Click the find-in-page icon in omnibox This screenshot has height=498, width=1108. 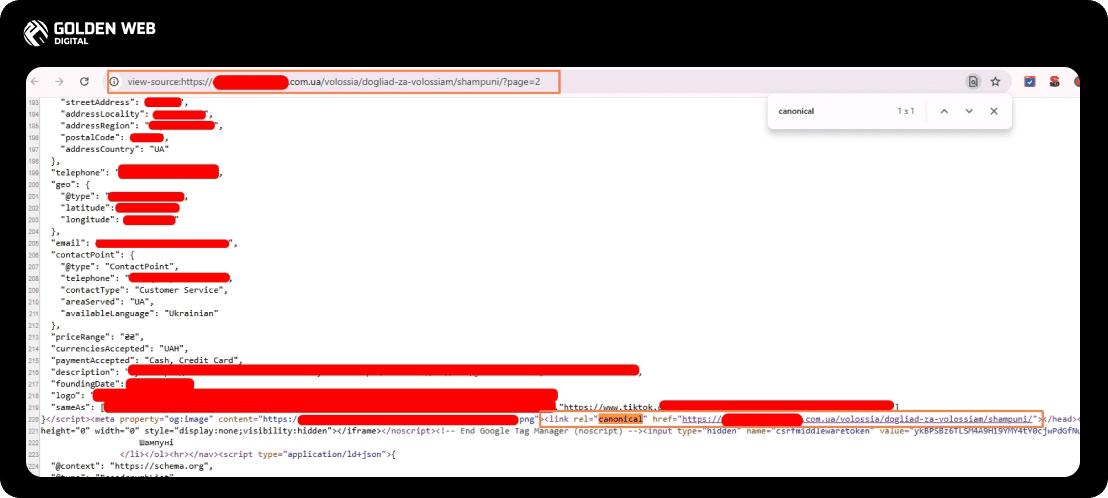[x=973, y=81]
